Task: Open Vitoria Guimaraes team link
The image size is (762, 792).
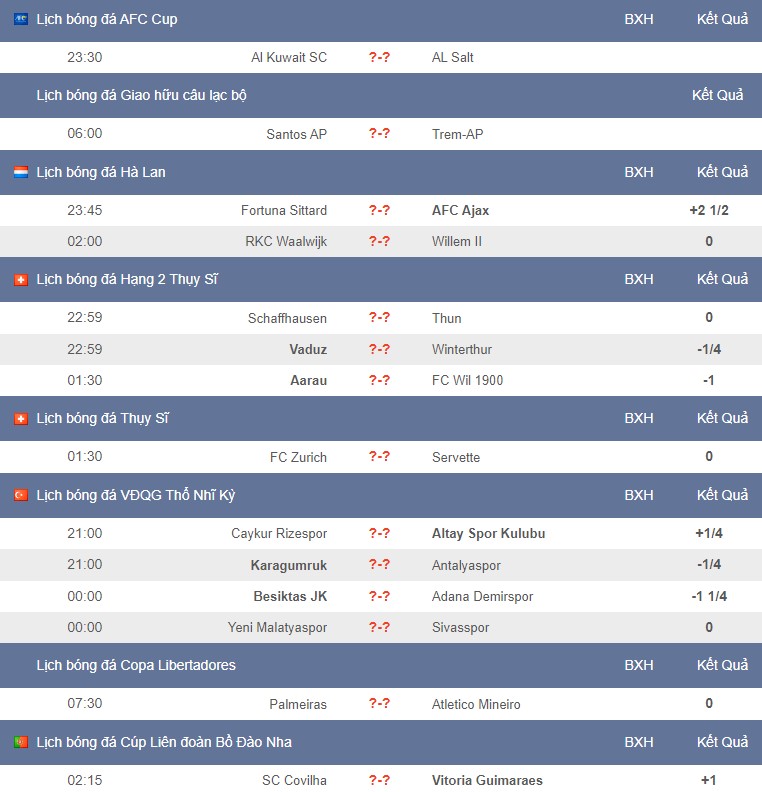Action: pos(487,780)
